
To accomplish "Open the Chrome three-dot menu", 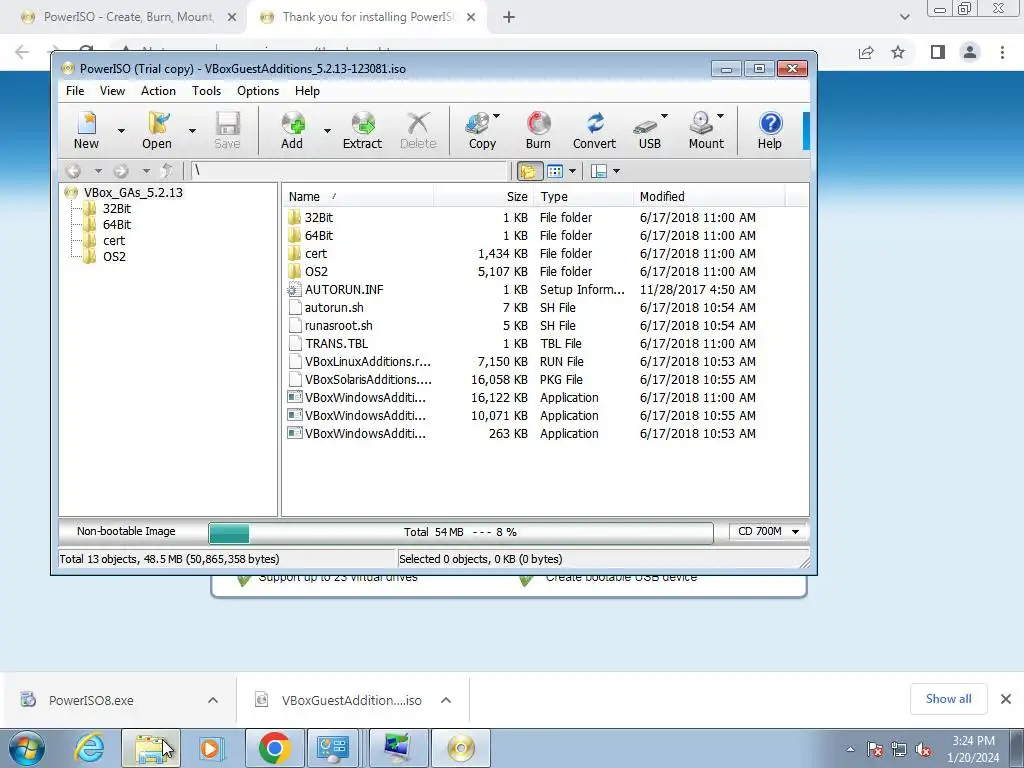I will (1002, 52).
